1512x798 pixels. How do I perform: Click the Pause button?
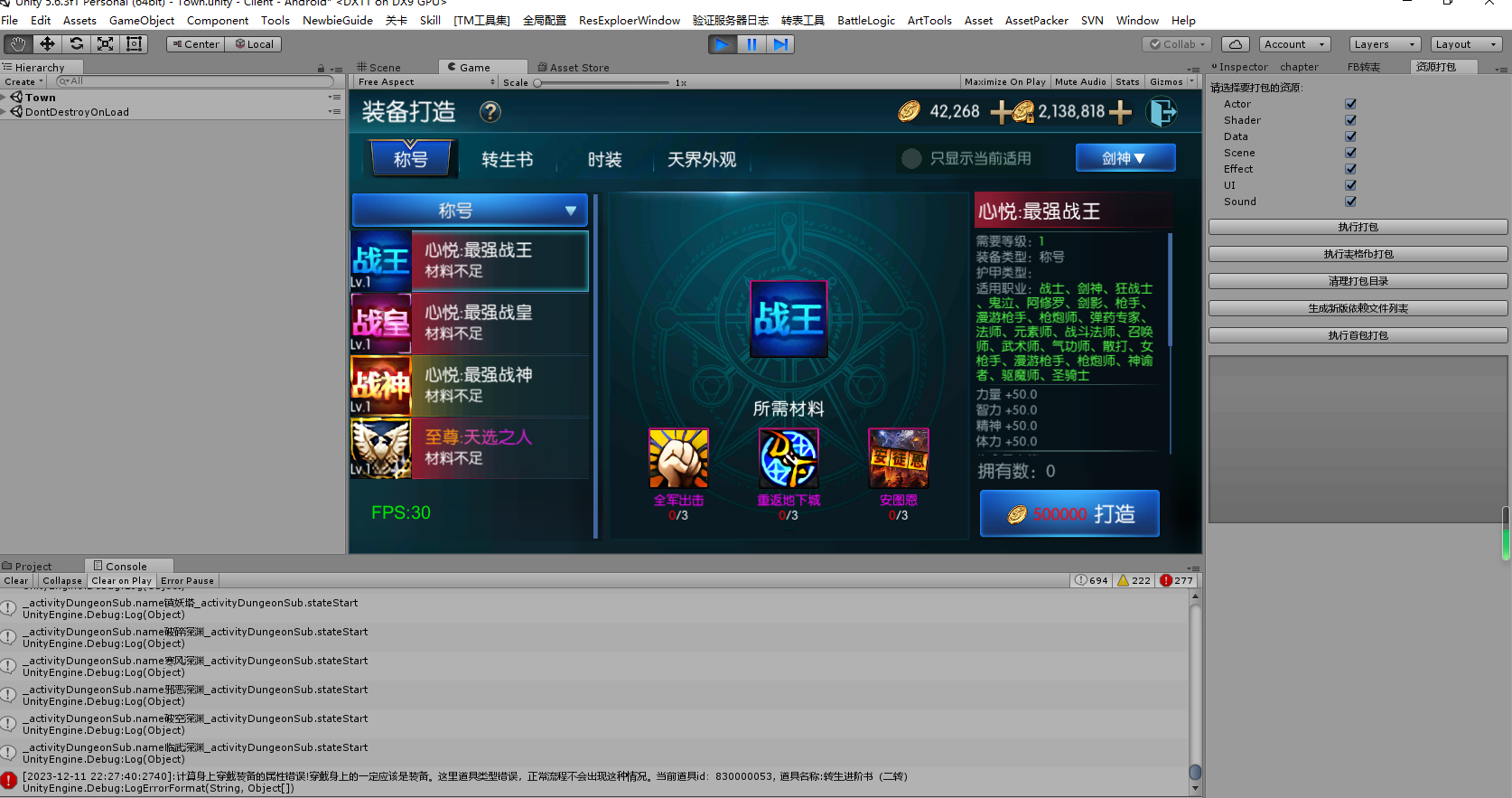coord(751,44)
